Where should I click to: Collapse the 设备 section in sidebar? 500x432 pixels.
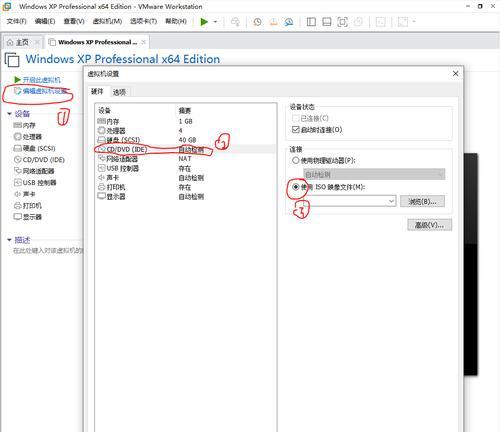click(9, 114)
